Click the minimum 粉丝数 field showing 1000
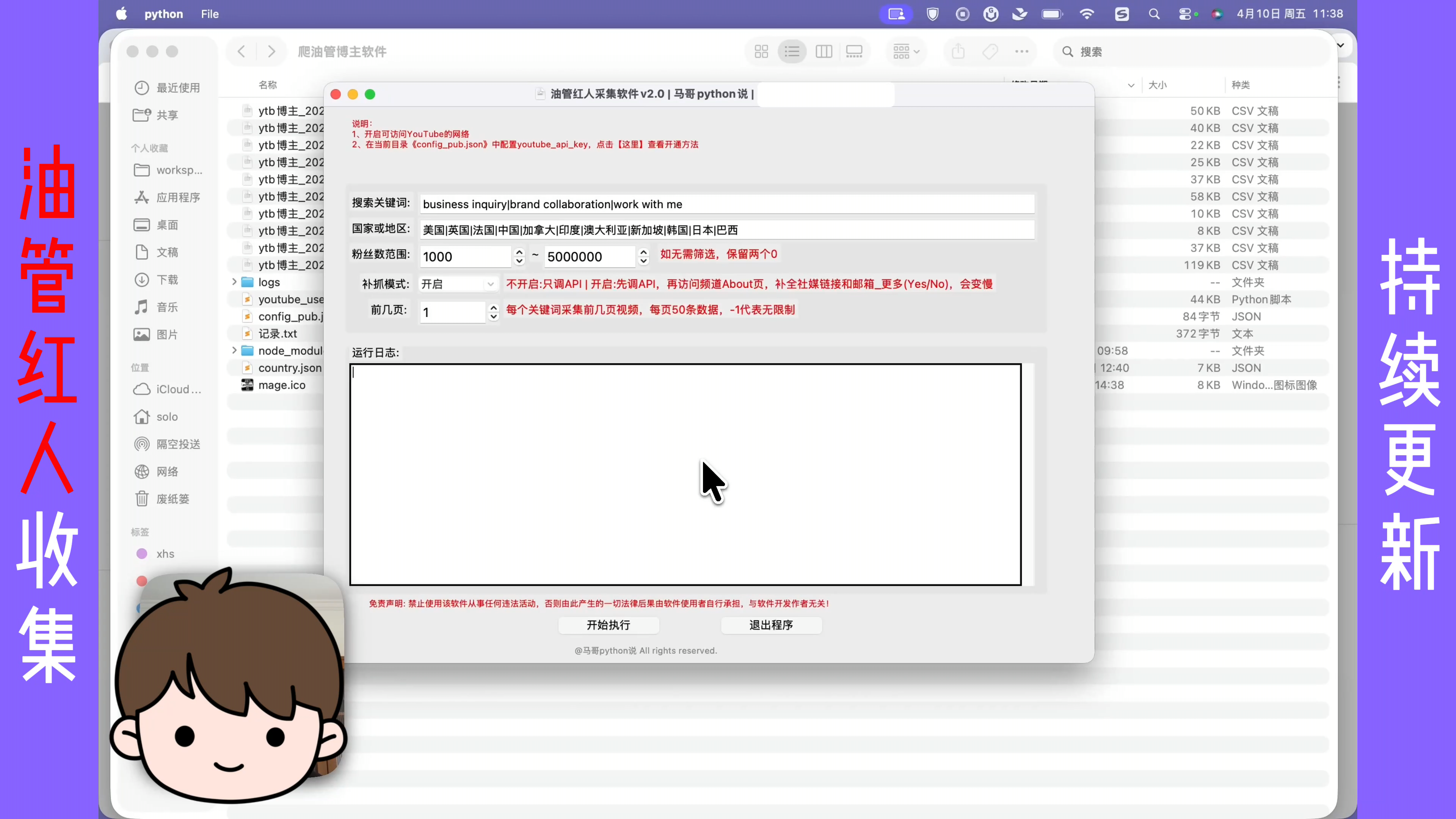Viewport: 1456px width, 819px height. pyautogui.click(x=466, y=257)
